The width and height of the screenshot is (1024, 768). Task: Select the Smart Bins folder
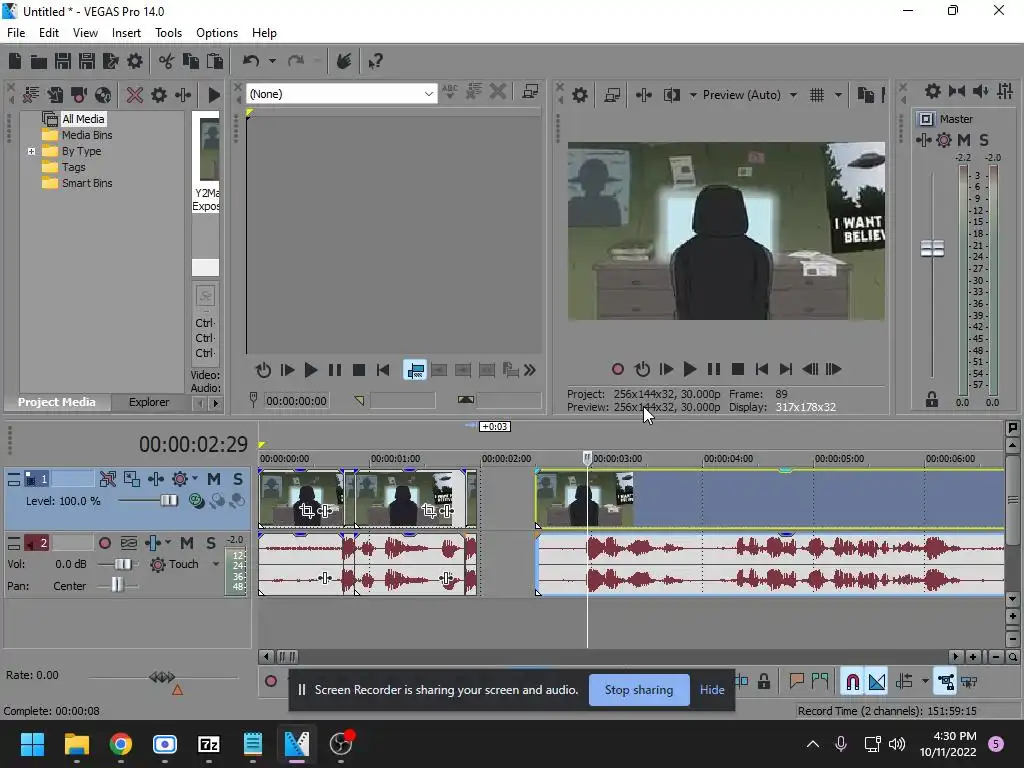(x=87, y=184)
